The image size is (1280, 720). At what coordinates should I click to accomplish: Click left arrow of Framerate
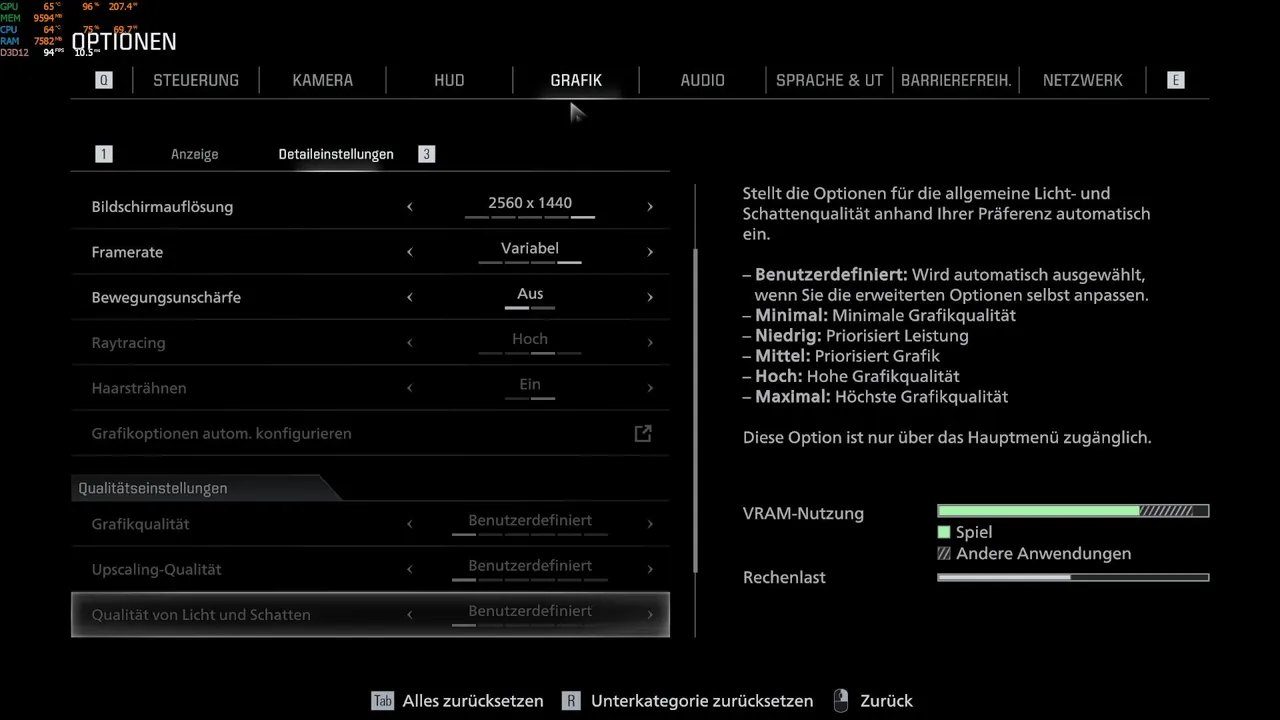pos(410,252)
